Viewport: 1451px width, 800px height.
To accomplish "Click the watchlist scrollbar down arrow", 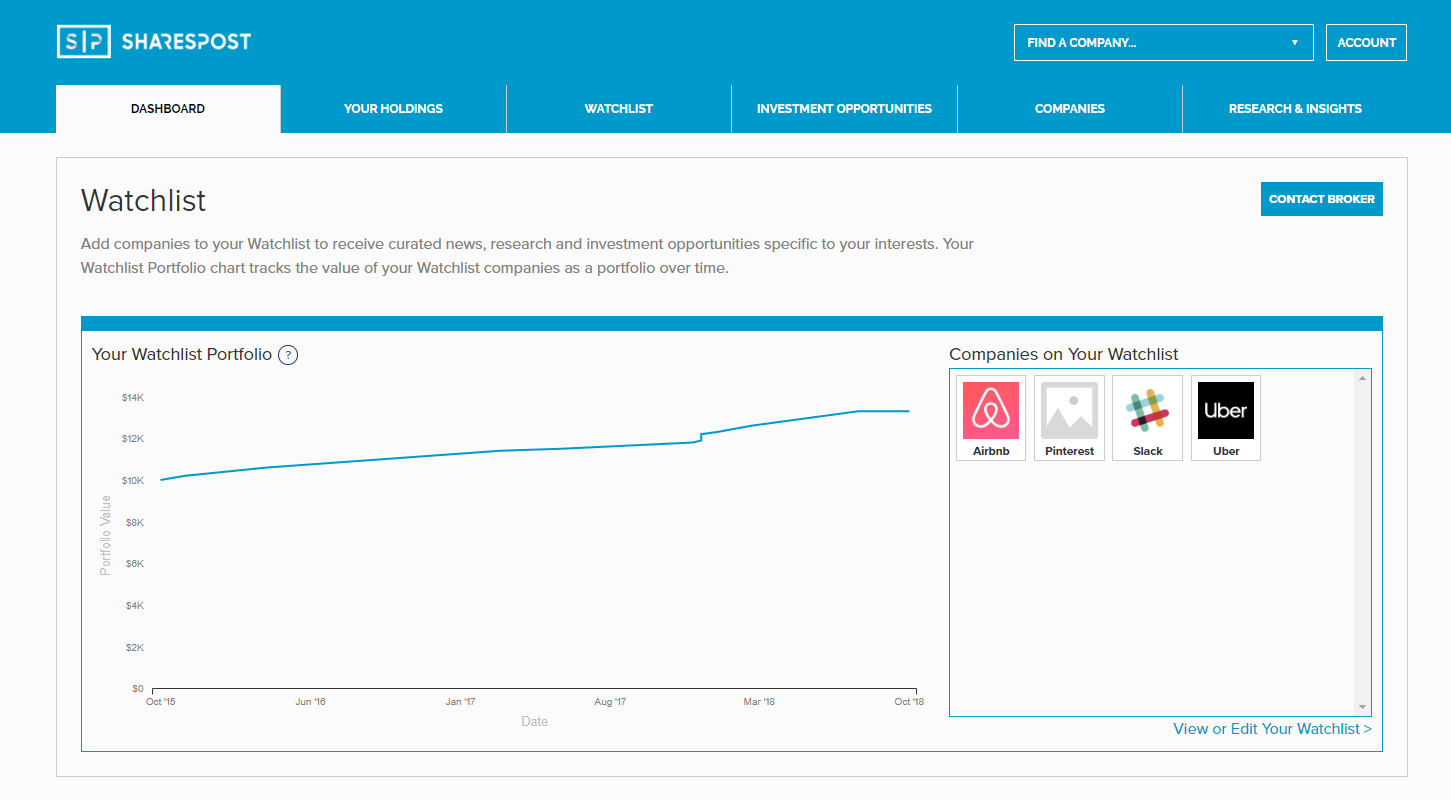I will (1362, 707).
